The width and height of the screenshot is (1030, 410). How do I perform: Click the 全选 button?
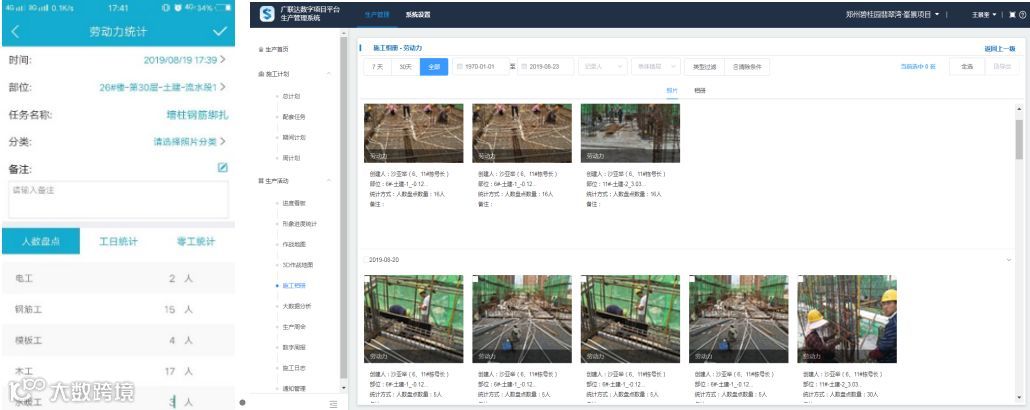click(x=967, y=67)
